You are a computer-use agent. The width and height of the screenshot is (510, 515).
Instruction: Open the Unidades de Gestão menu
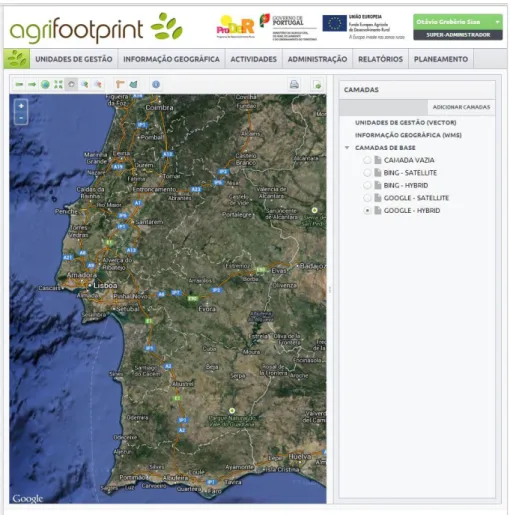(74, 59)
